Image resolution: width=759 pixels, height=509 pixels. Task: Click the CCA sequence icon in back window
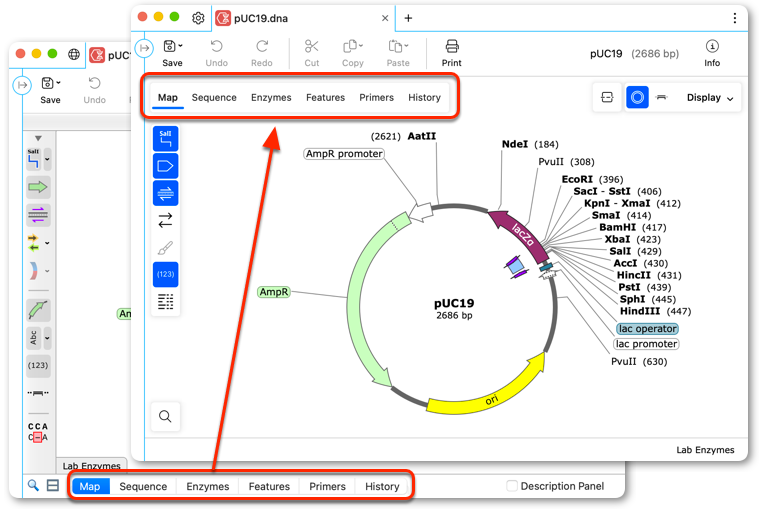coord(38,432)
